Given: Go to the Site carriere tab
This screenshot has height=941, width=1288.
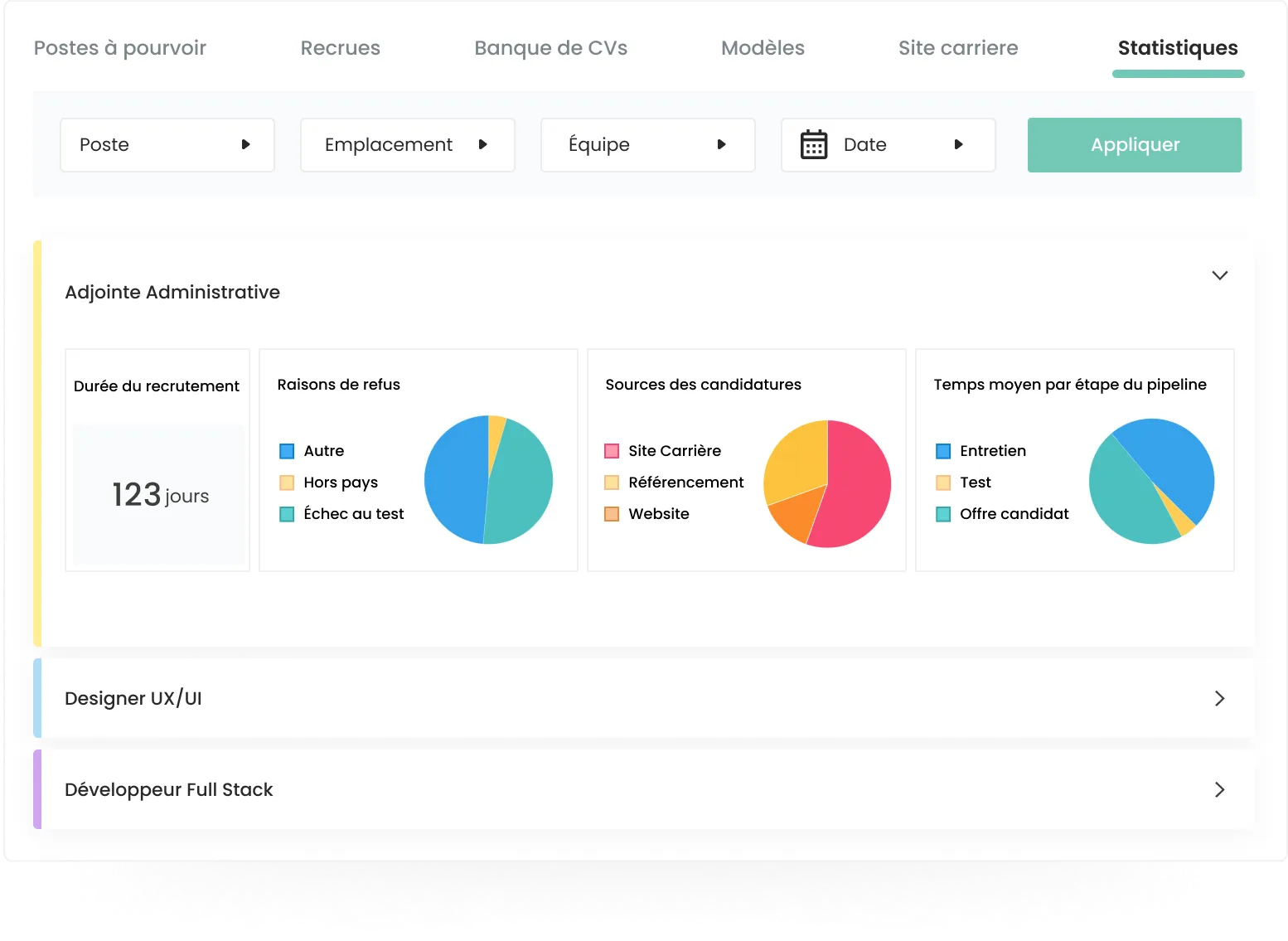Looking at the screenshot, I should pyautogui.click(x=958, y=48).
